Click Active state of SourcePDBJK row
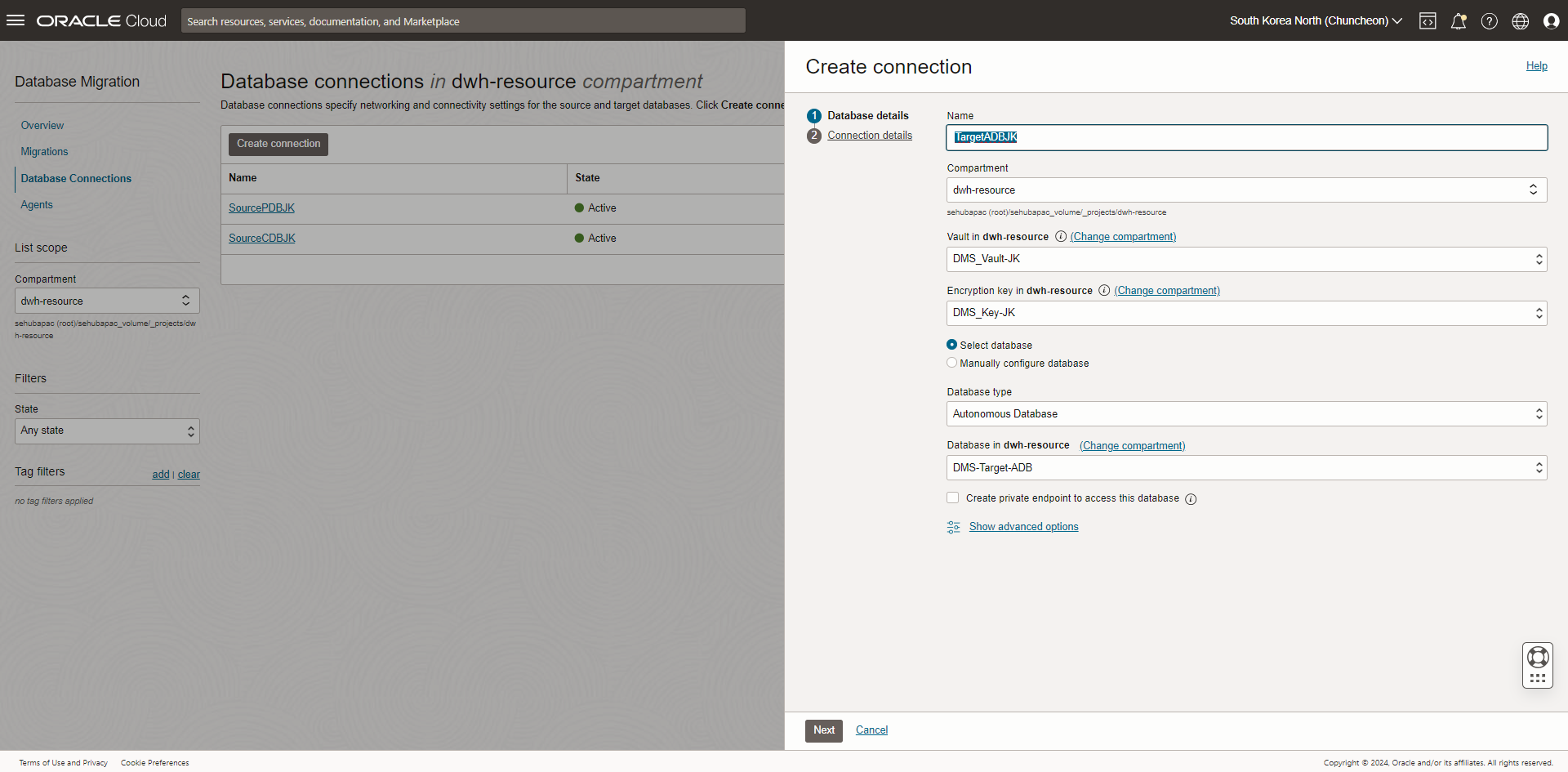 pos(596,208)
